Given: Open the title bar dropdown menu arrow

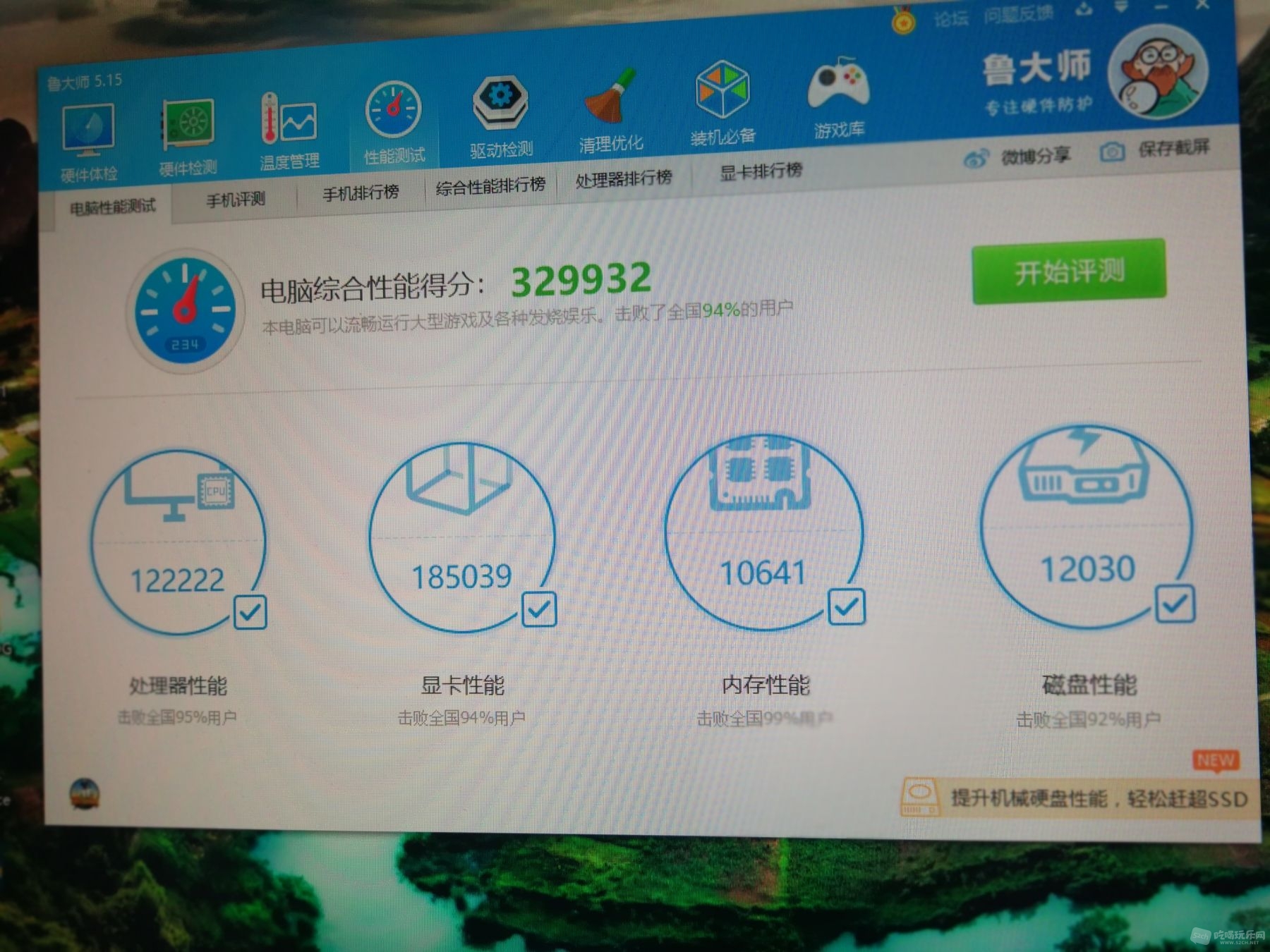Looking at the screenshot, I should [x=1121, y=7].
